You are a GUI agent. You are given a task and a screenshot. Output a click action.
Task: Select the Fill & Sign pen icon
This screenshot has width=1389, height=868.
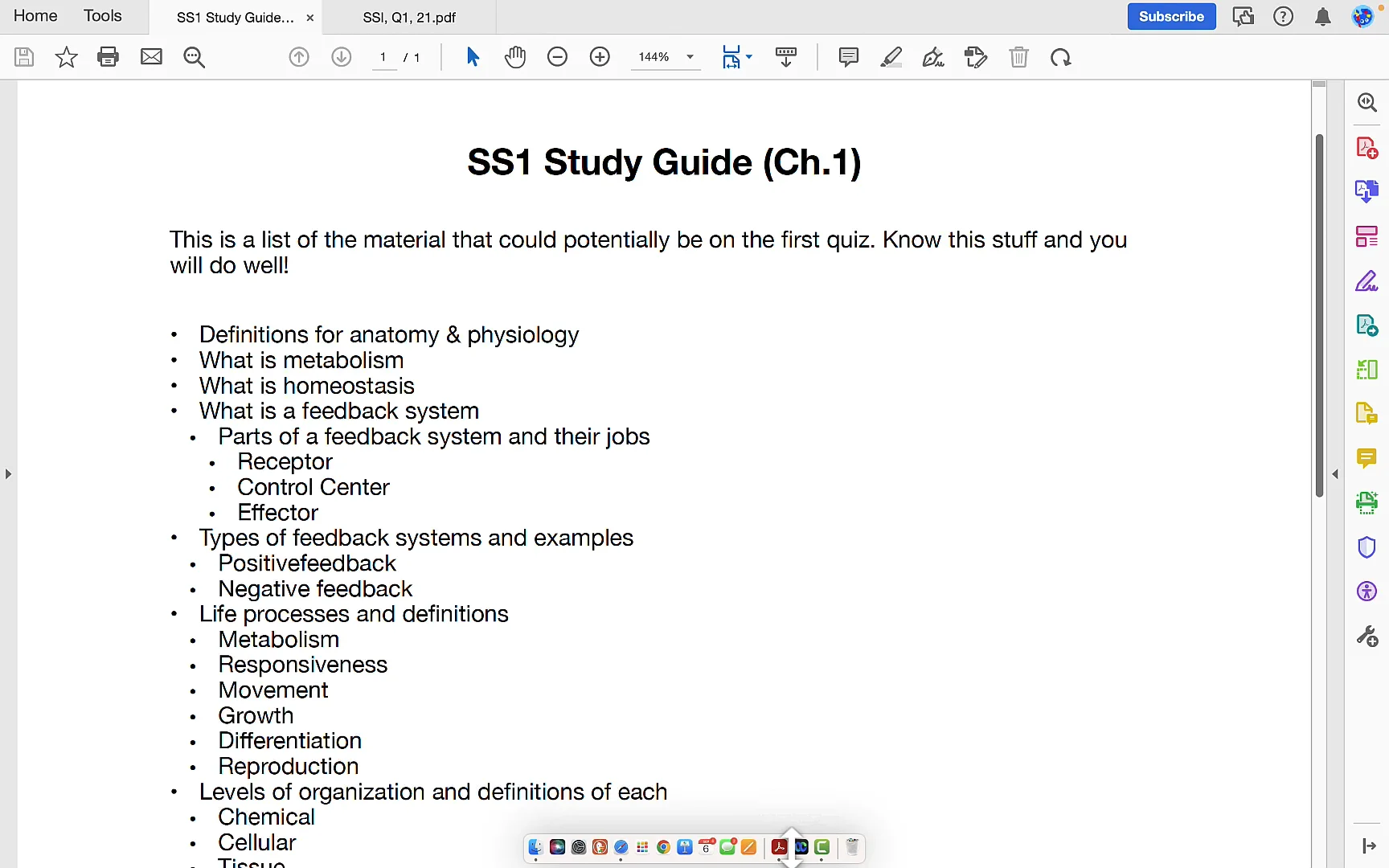point(933,56)
